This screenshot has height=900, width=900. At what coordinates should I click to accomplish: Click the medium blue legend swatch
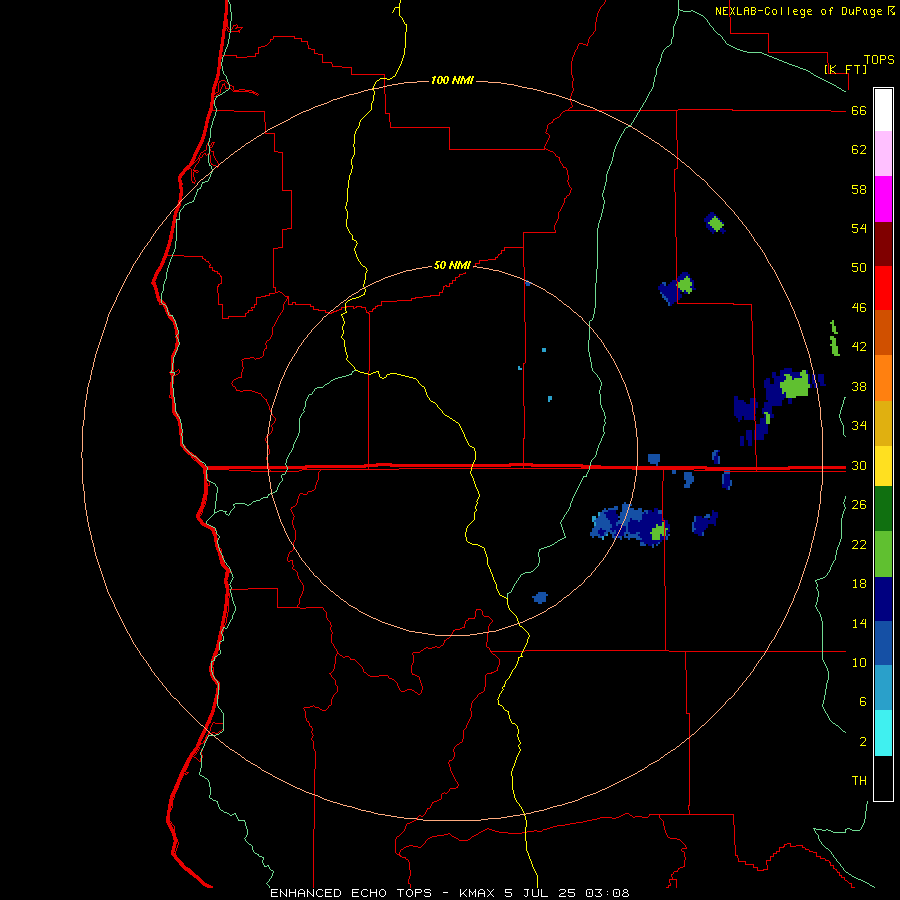(883, 643)
